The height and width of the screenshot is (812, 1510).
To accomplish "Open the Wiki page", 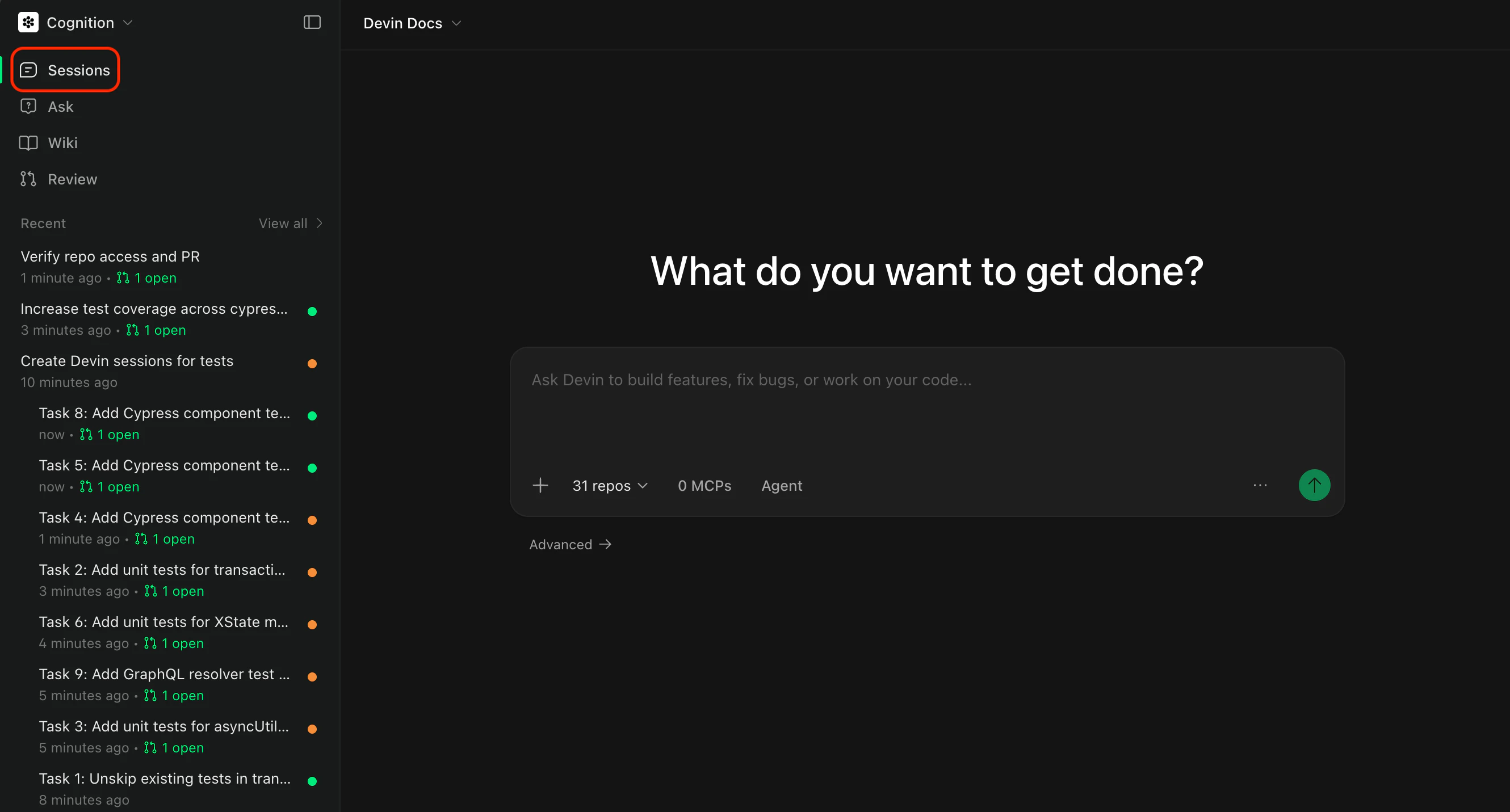I will click(62, 143).
